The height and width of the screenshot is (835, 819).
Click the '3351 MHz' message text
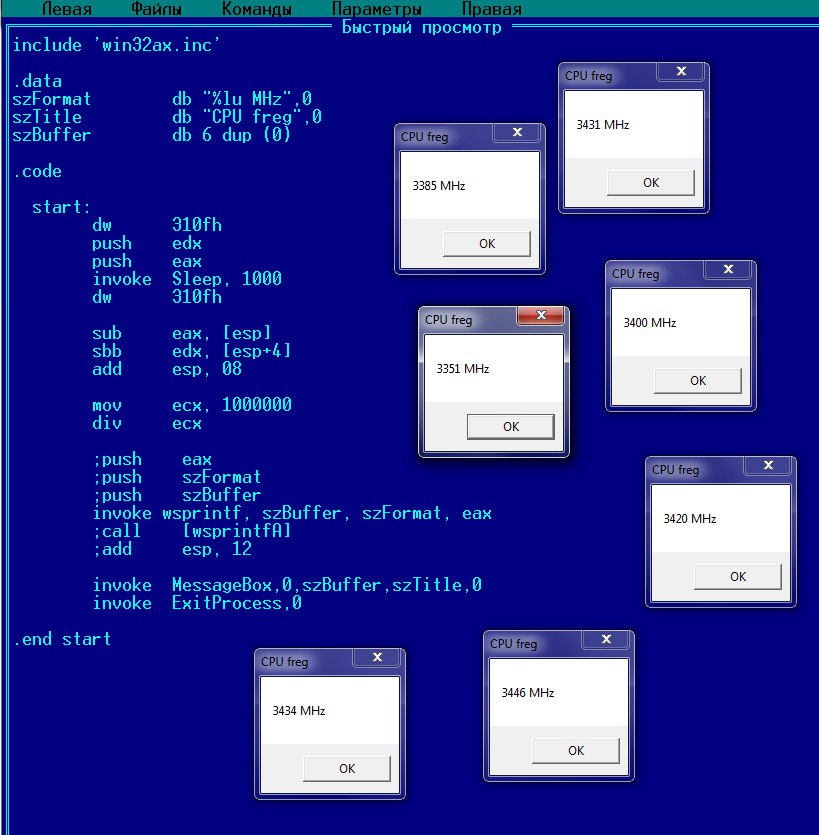pyautogui.click(x=463, y=369)
